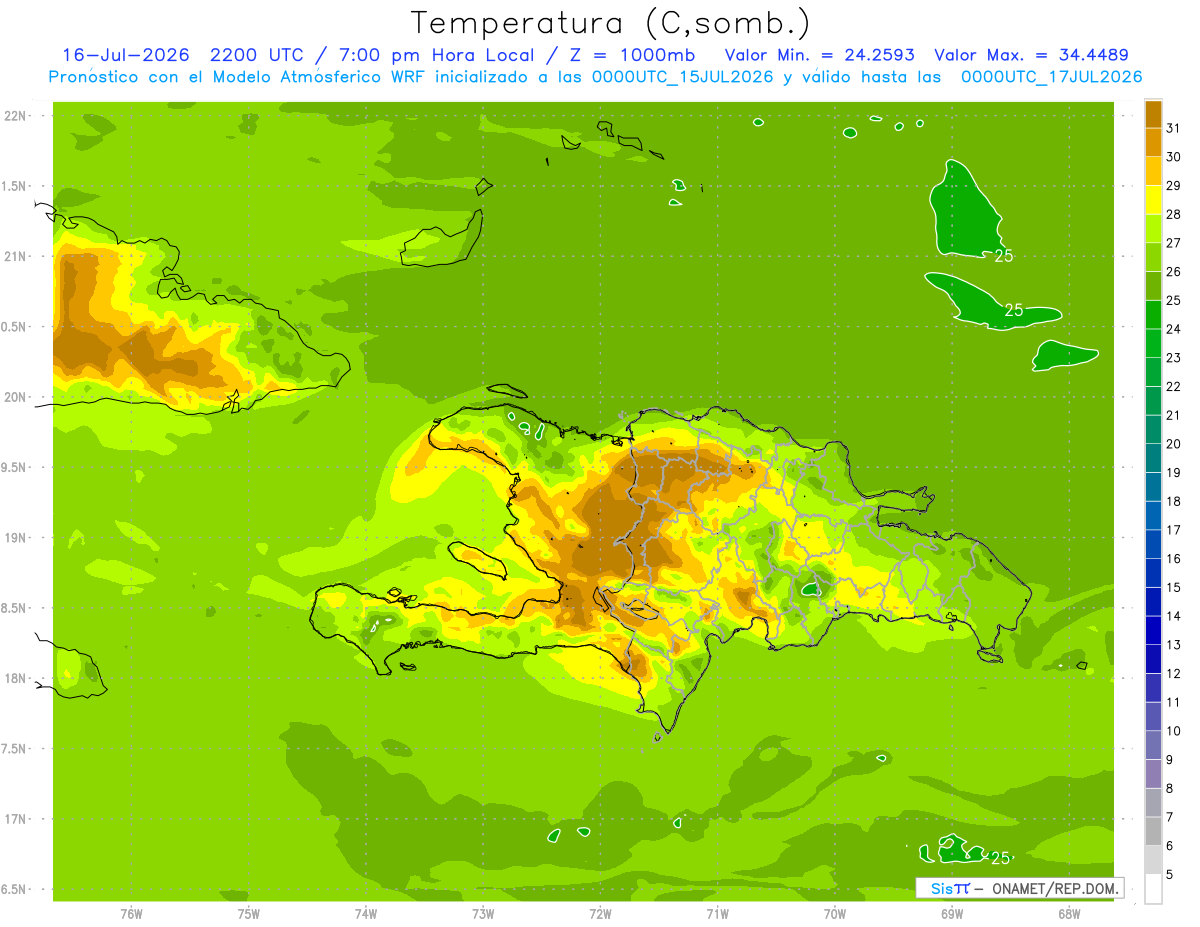Click the "21N" latitude label
Screen dimensions: 1200x927
[16, 256]
